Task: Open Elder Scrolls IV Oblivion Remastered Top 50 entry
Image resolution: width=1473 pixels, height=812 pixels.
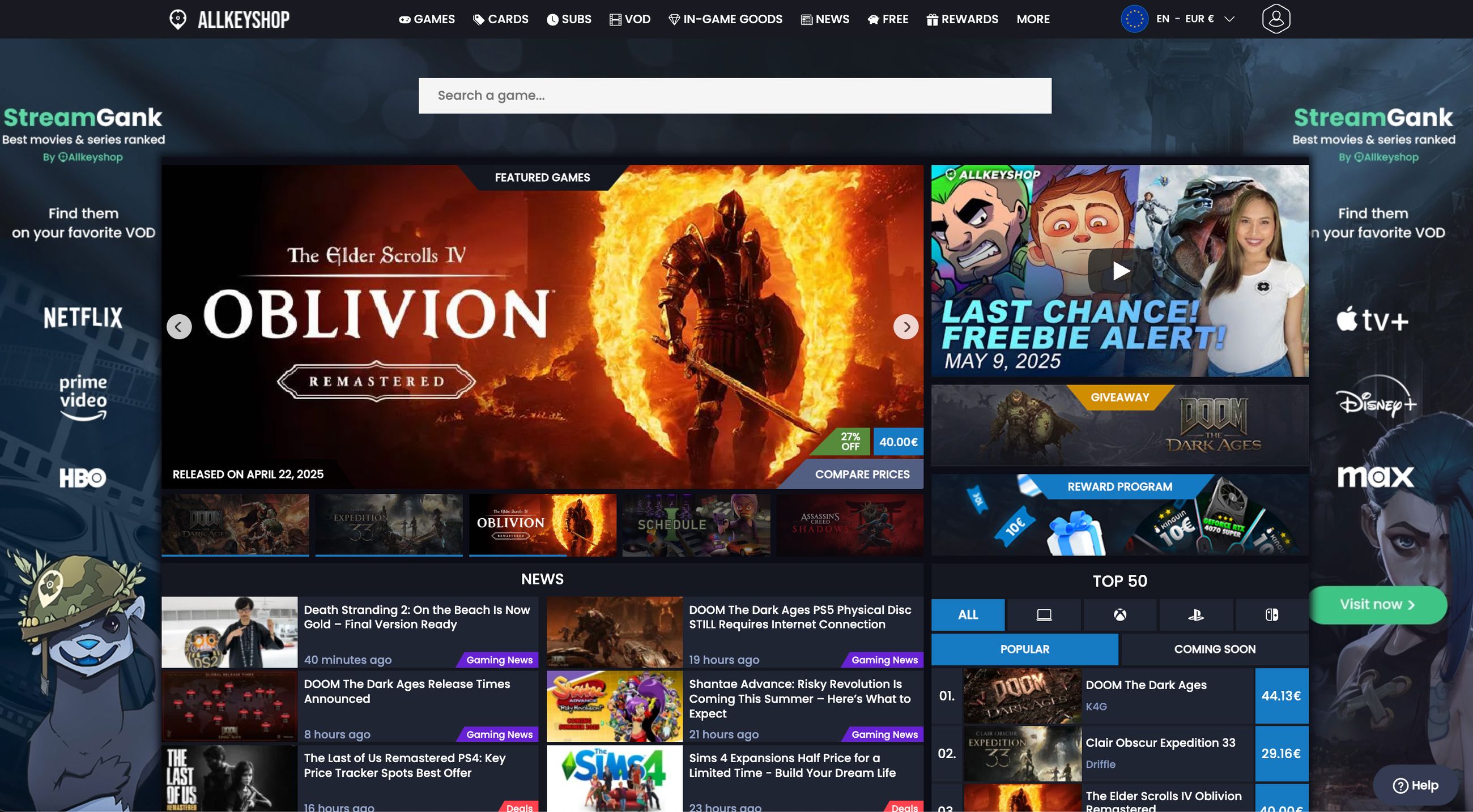Action: [x=1163, y=801]
